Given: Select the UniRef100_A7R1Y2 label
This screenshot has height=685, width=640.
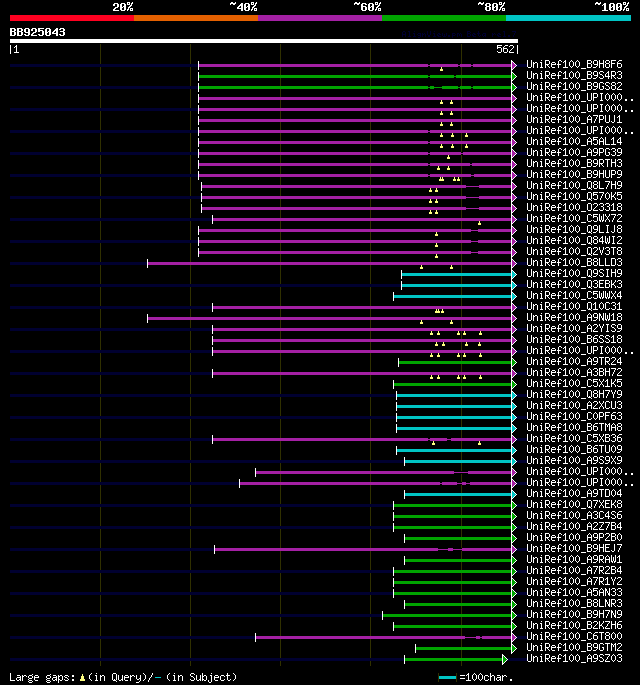Looking at the screenshot, I should pos(574,581).
